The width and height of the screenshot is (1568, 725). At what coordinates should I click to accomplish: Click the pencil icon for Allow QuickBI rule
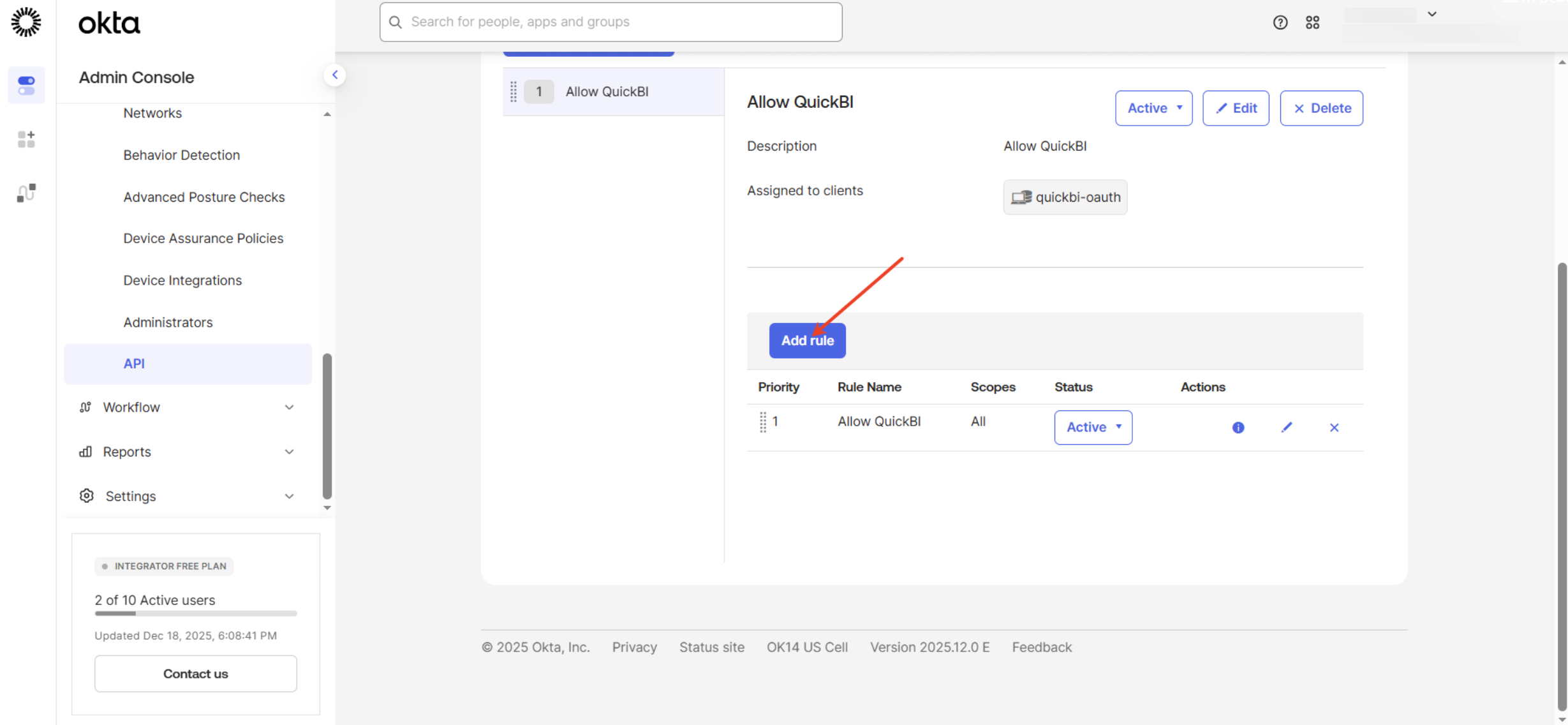[x=1286, y=428]
